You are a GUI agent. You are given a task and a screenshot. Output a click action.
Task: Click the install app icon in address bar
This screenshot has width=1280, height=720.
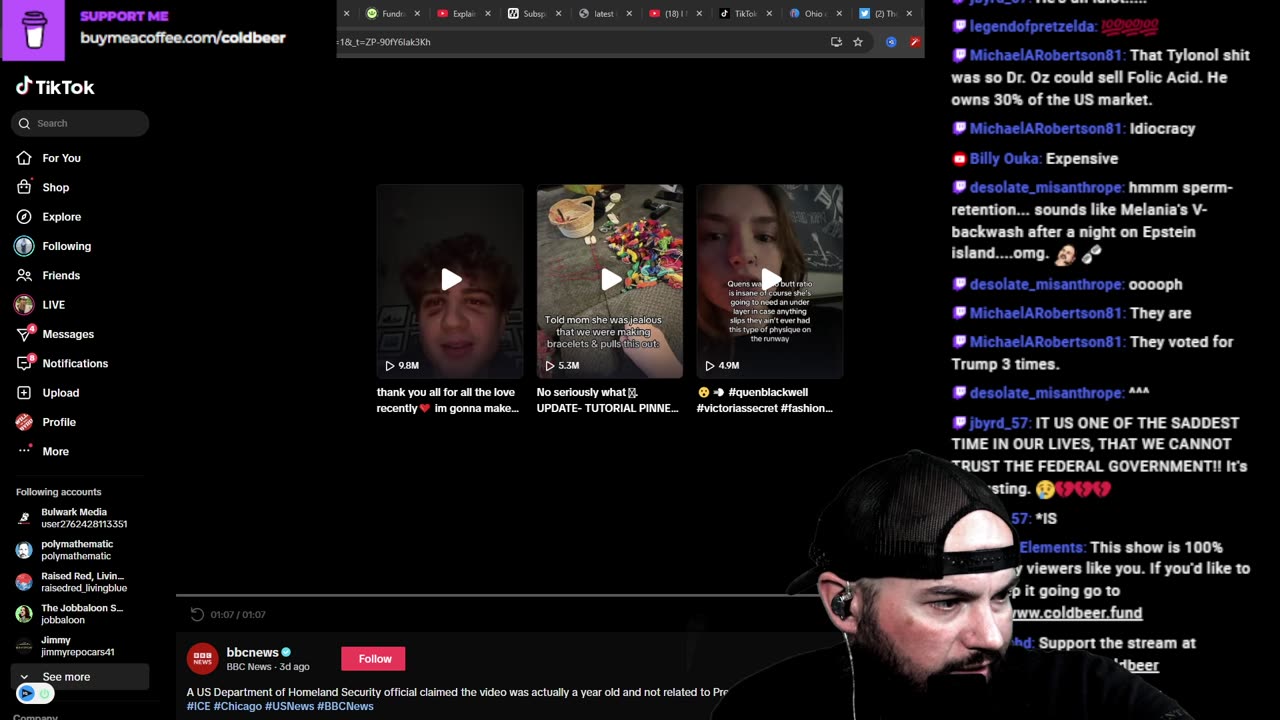click(836, 42)
